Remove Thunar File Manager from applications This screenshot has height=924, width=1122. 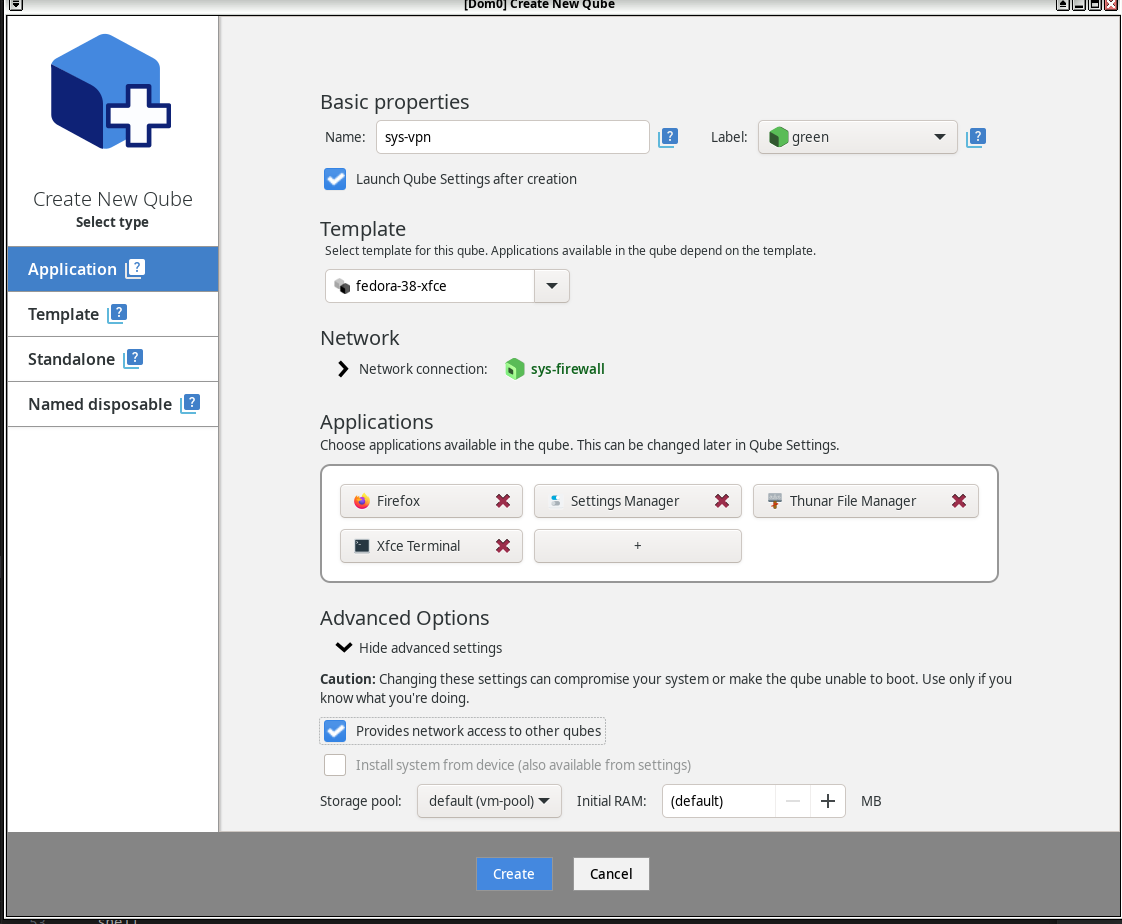tap(959, 501)
